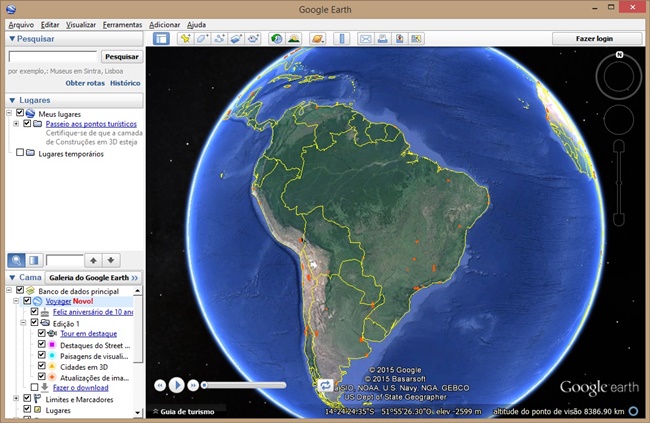Uncheck the Meus lugares checkbox

[x=20, y=113]
